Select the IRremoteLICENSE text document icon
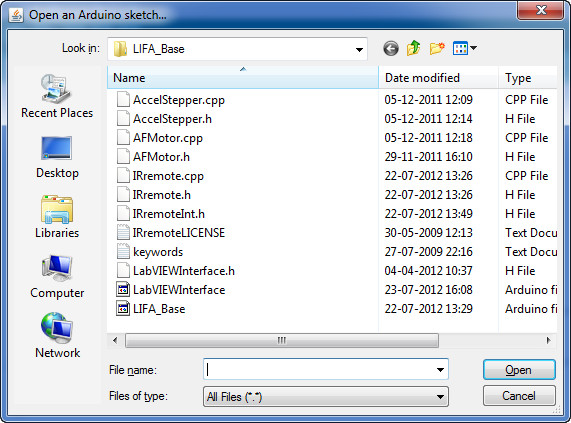Viewport: 571px width, 423px height. [123, 232]
